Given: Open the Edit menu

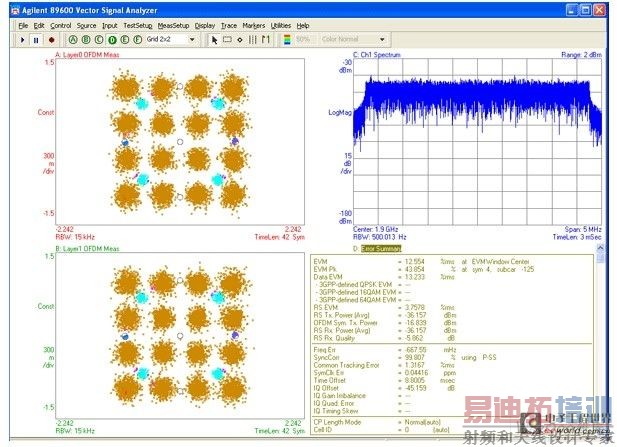Looking at the screenshot, I should point(39,26).
